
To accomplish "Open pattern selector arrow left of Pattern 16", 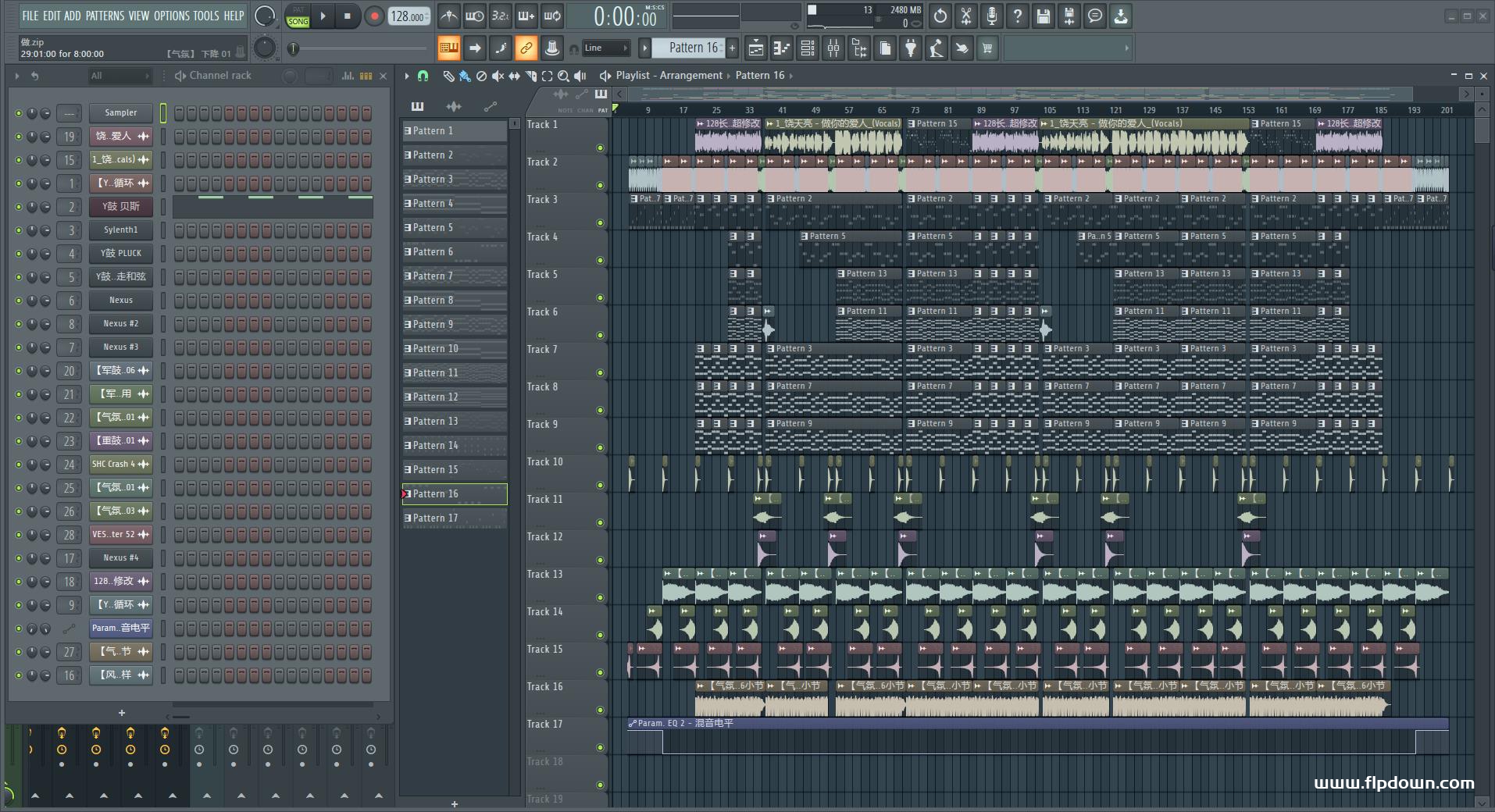I will point(645,48).
